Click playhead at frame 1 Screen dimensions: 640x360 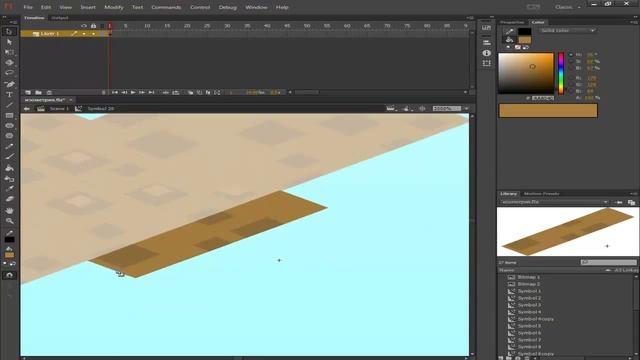[x=109, y=26]
